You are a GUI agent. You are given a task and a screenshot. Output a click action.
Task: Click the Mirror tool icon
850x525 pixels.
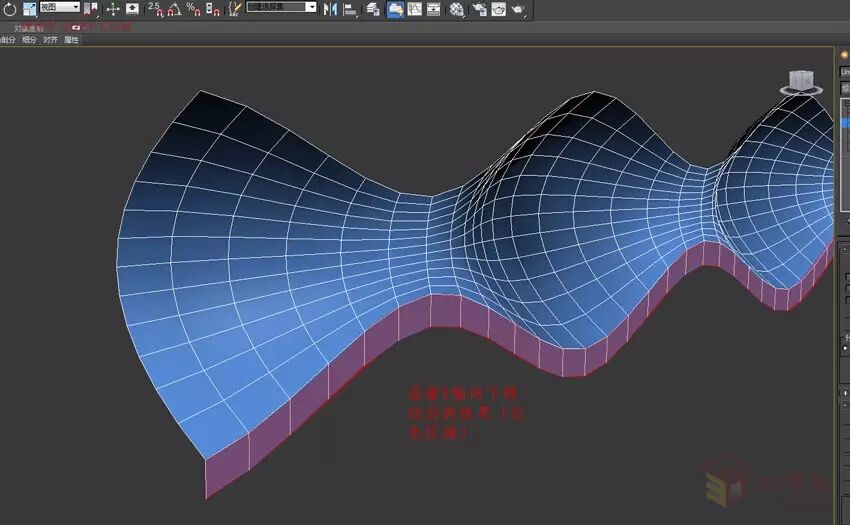(330, 9)
